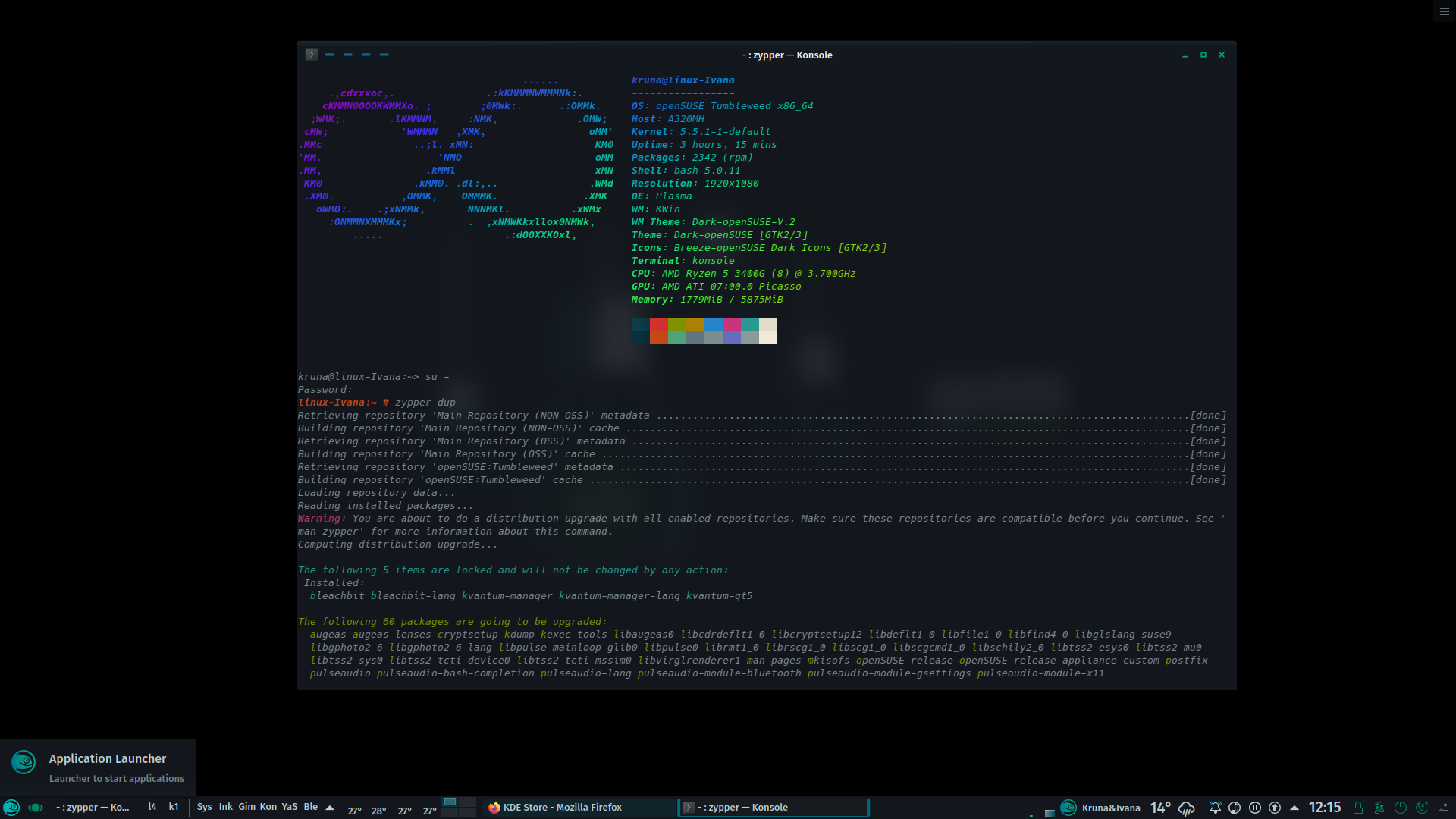Select the zypper Konsole task entry
Viewport: 1456px width, 819px height.
click(x=772, y=808)
